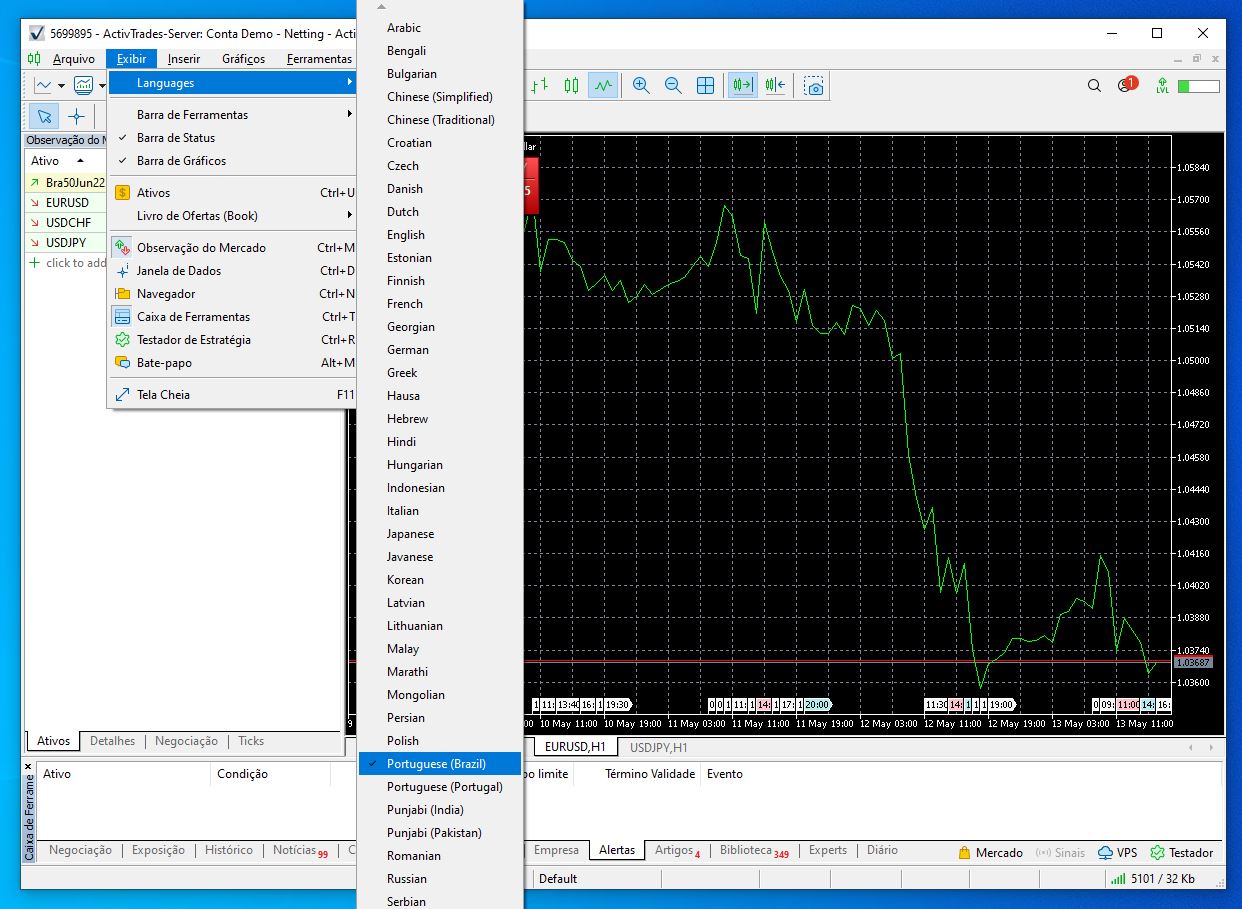
Task: Open the search magnifier in the toolbar
Action: pyautogui.click(x=1093, y=86)
